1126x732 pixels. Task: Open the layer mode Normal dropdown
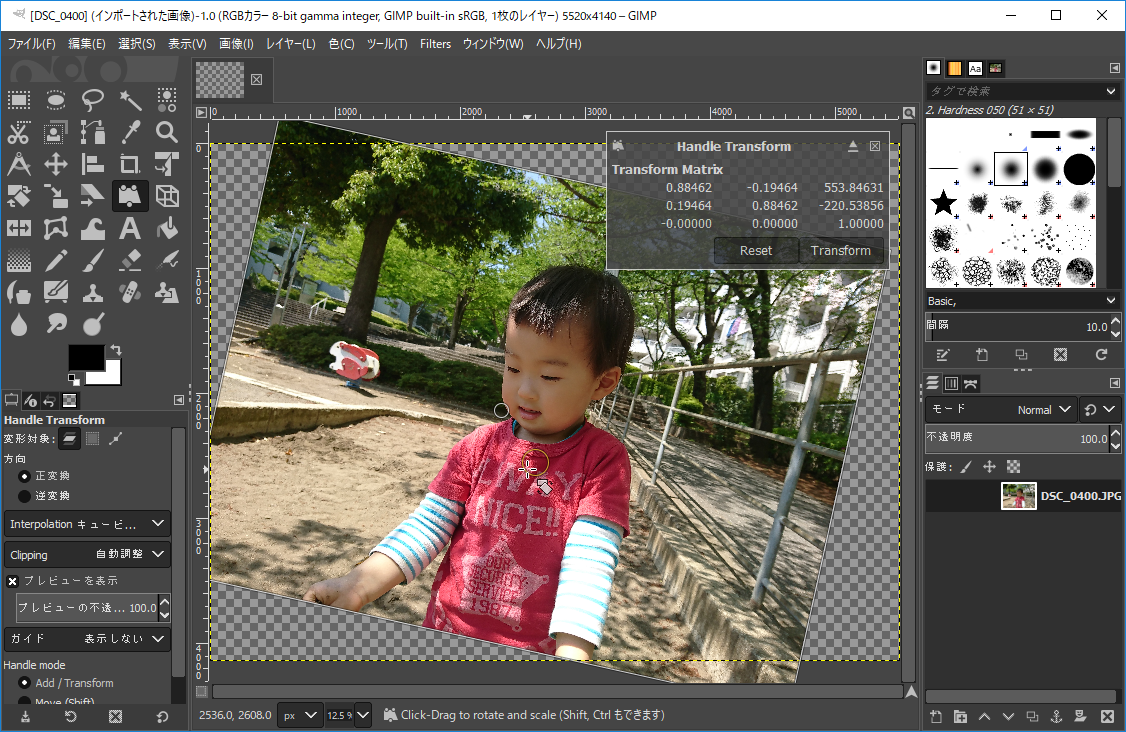pos(1002,409)
